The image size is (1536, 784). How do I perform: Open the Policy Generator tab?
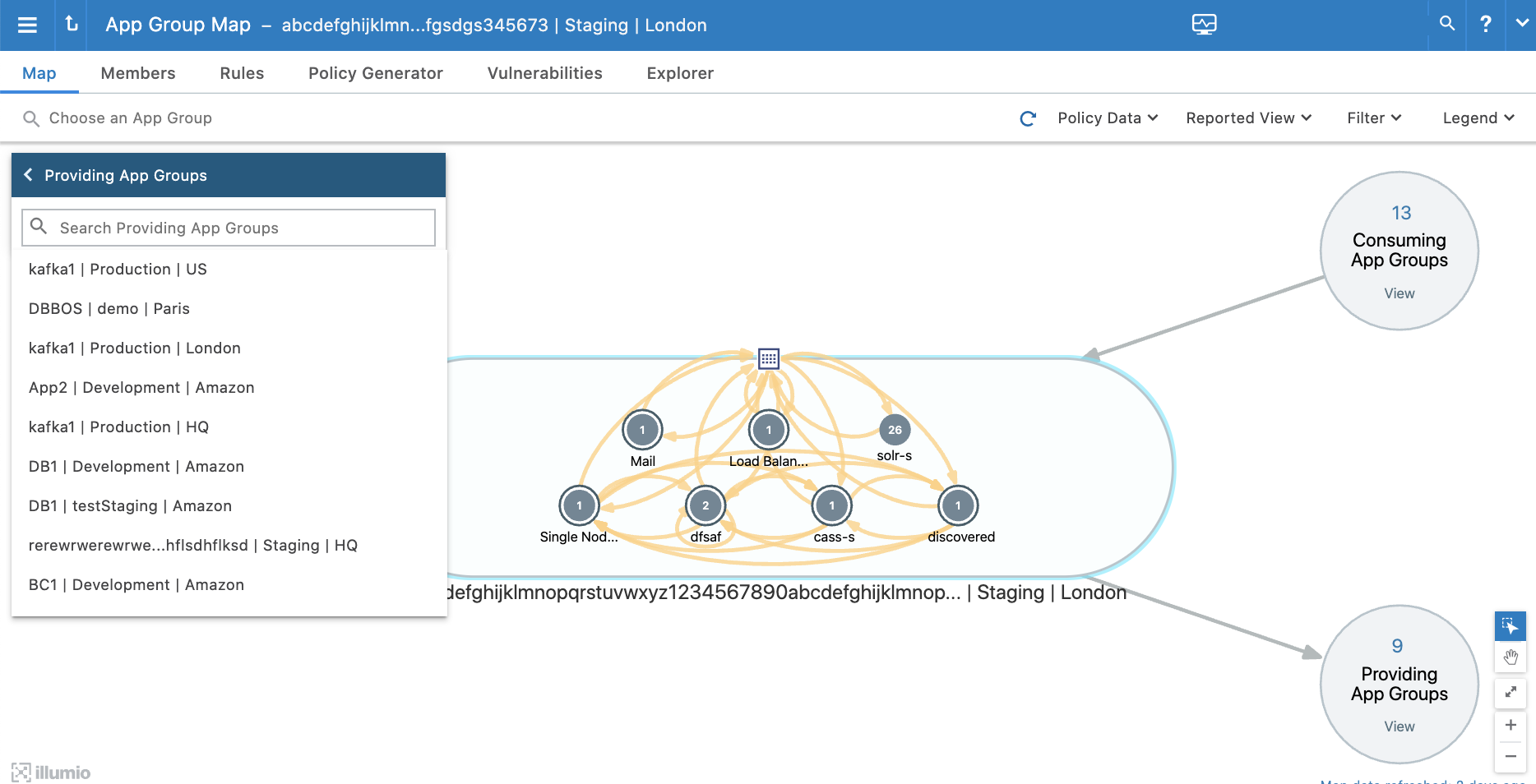pyautogui.click(x=375, y=73)
